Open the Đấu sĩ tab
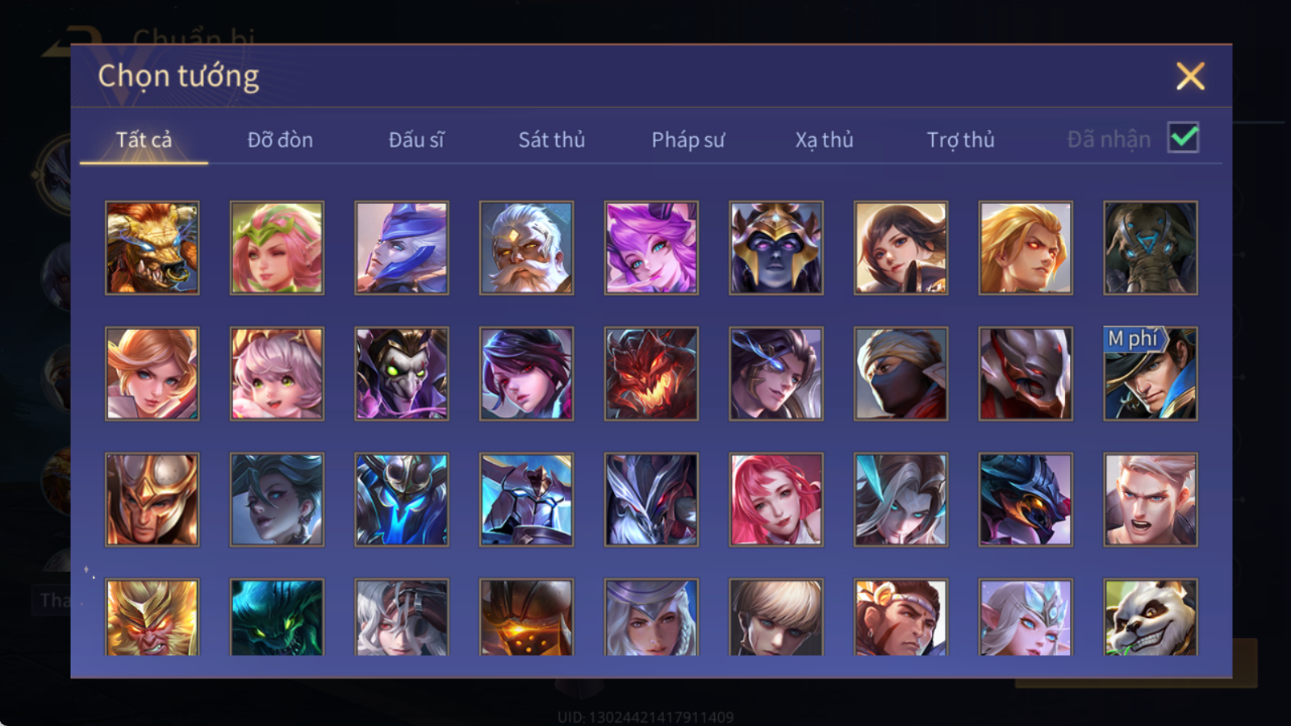 [416, 140]
